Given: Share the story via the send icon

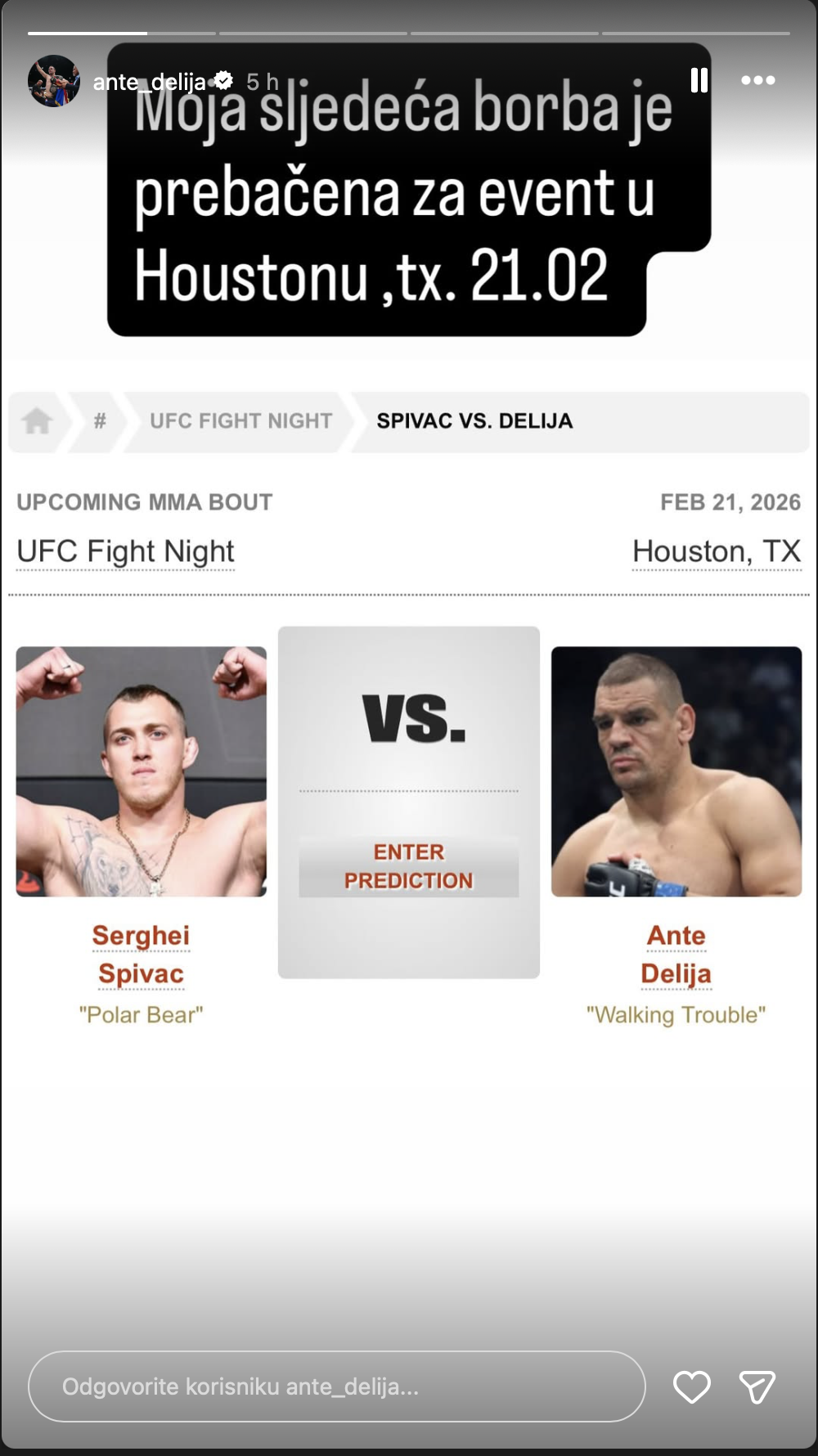Looking at the screenshot, I should (757, 1387).
